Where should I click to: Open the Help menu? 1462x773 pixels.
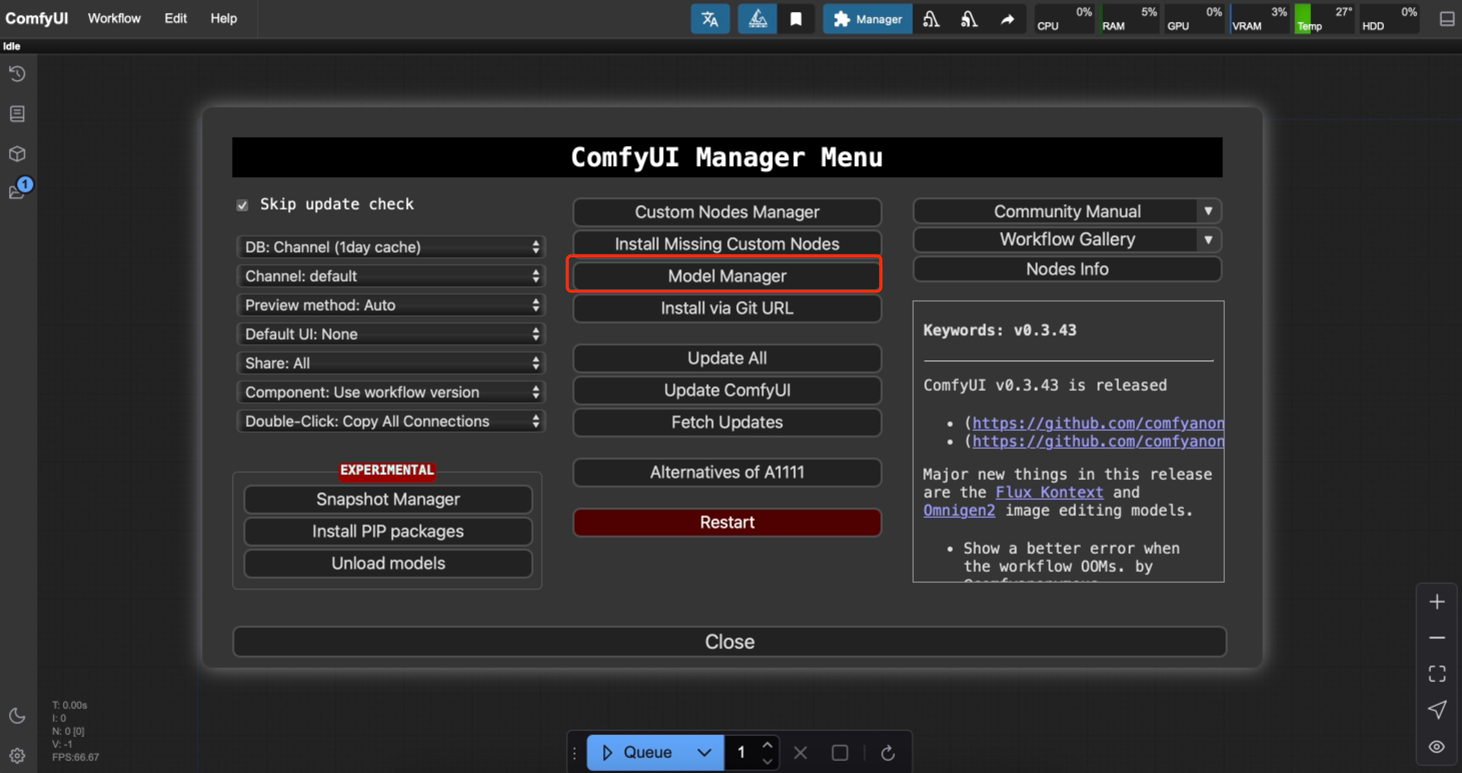[x=223, y=18]
